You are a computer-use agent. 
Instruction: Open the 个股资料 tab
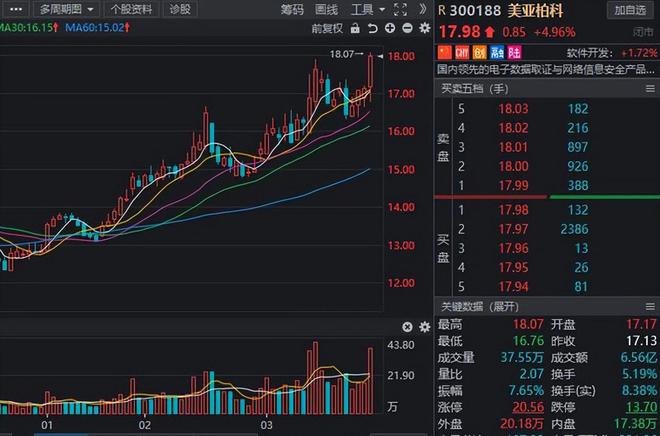point(132,9)
